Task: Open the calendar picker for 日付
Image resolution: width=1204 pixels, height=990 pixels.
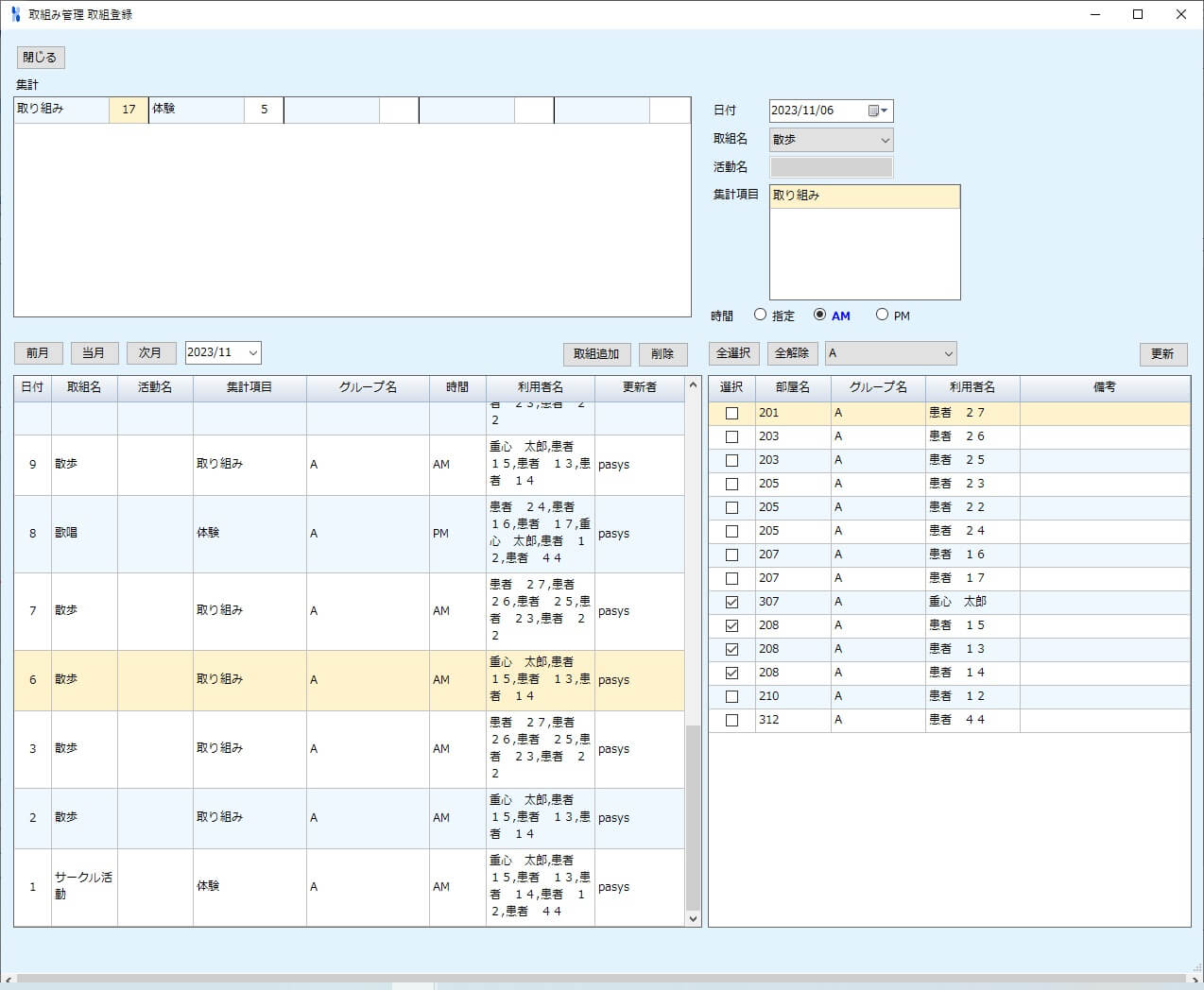Action: [878, 111]
